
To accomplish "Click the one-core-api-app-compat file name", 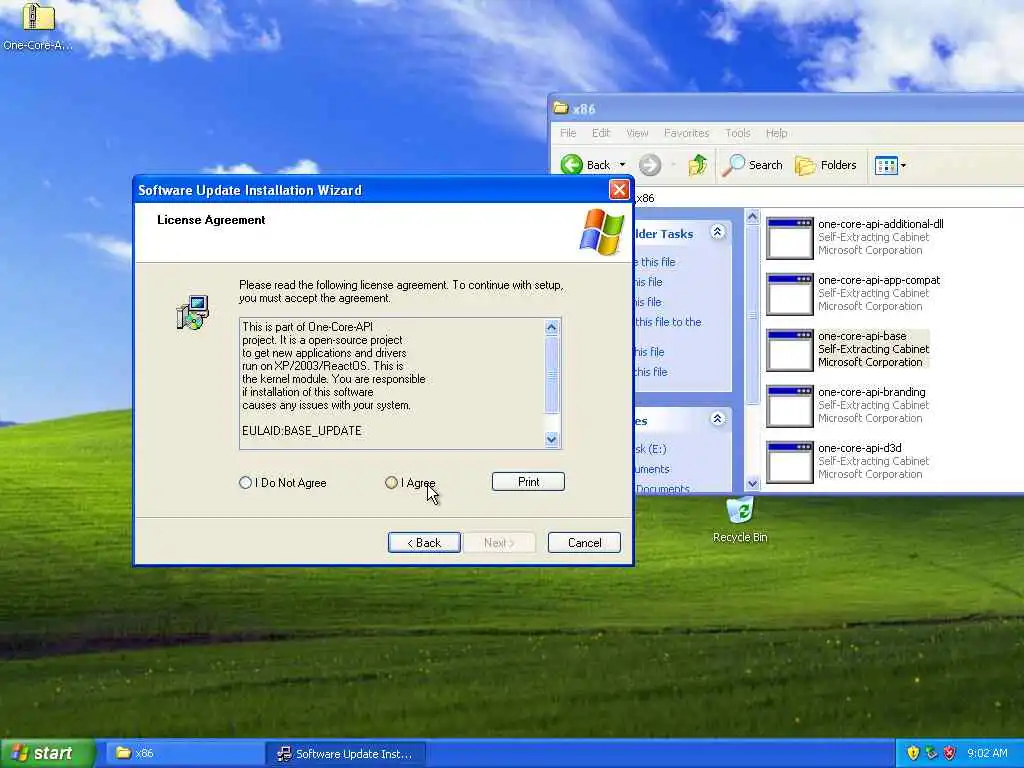I will coord(879,280).
